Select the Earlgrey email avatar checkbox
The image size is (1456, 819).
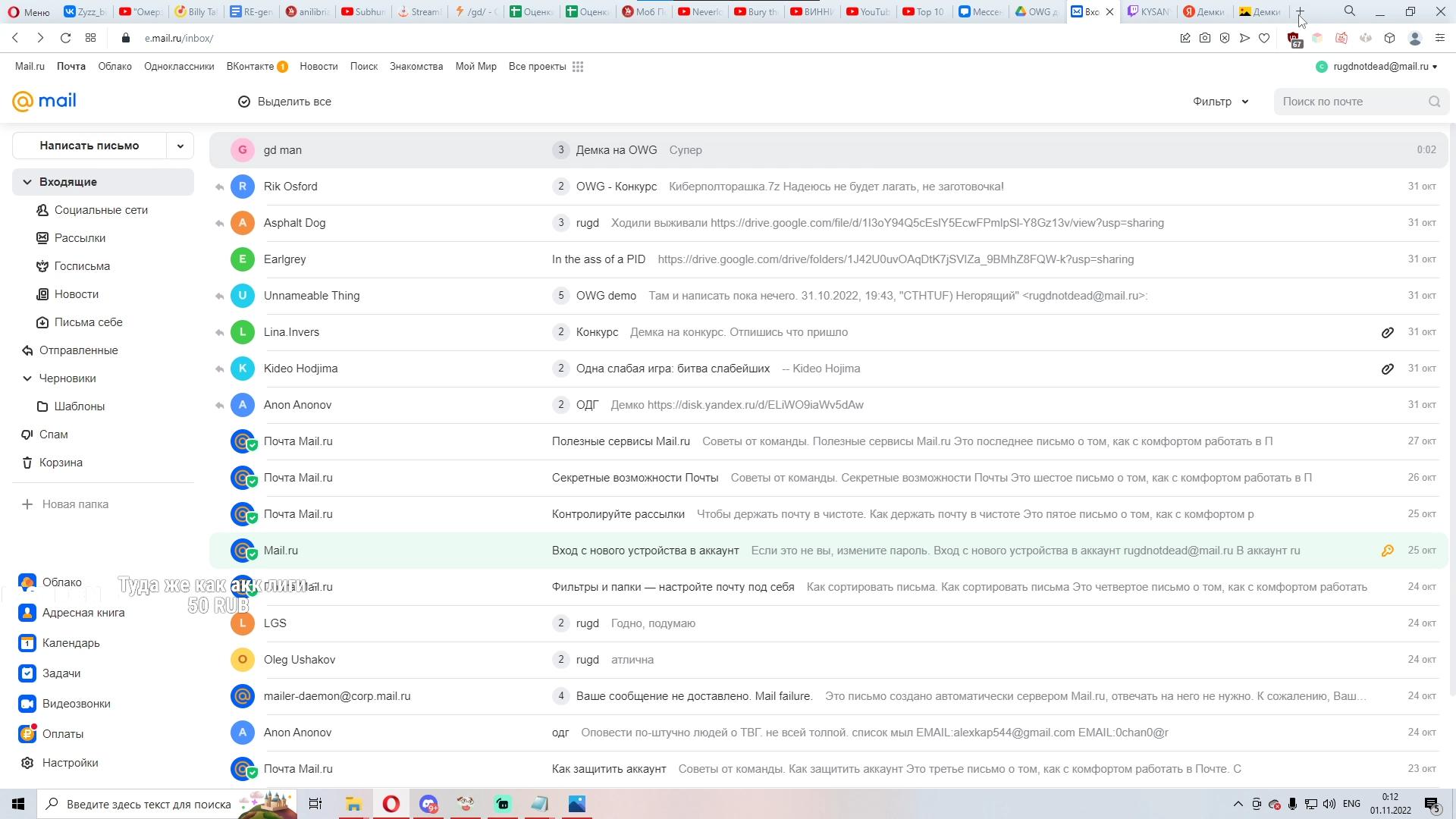click(x=243, y=259)
